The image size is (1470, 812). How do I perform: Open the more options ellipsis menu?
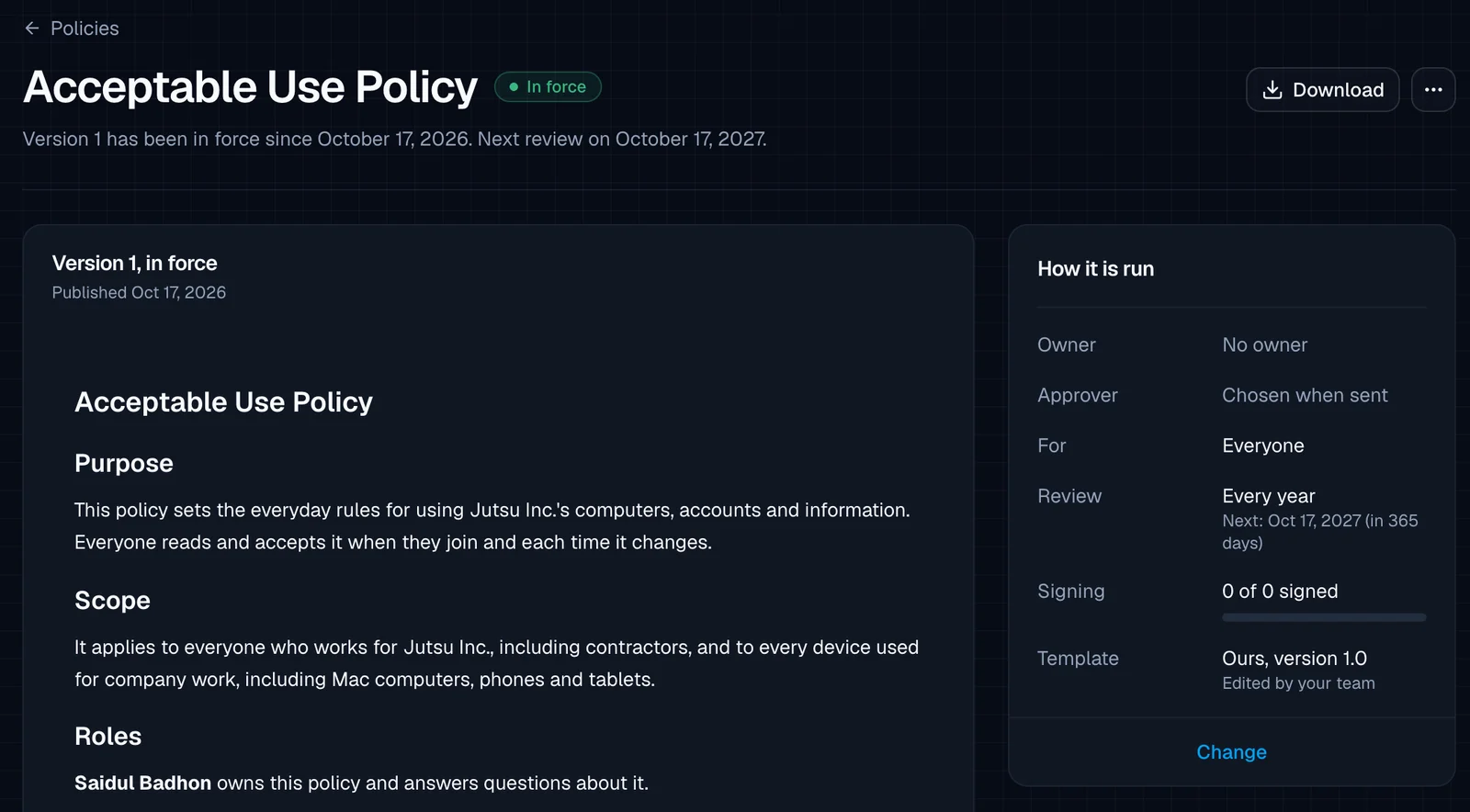(x=1433, y=90)
